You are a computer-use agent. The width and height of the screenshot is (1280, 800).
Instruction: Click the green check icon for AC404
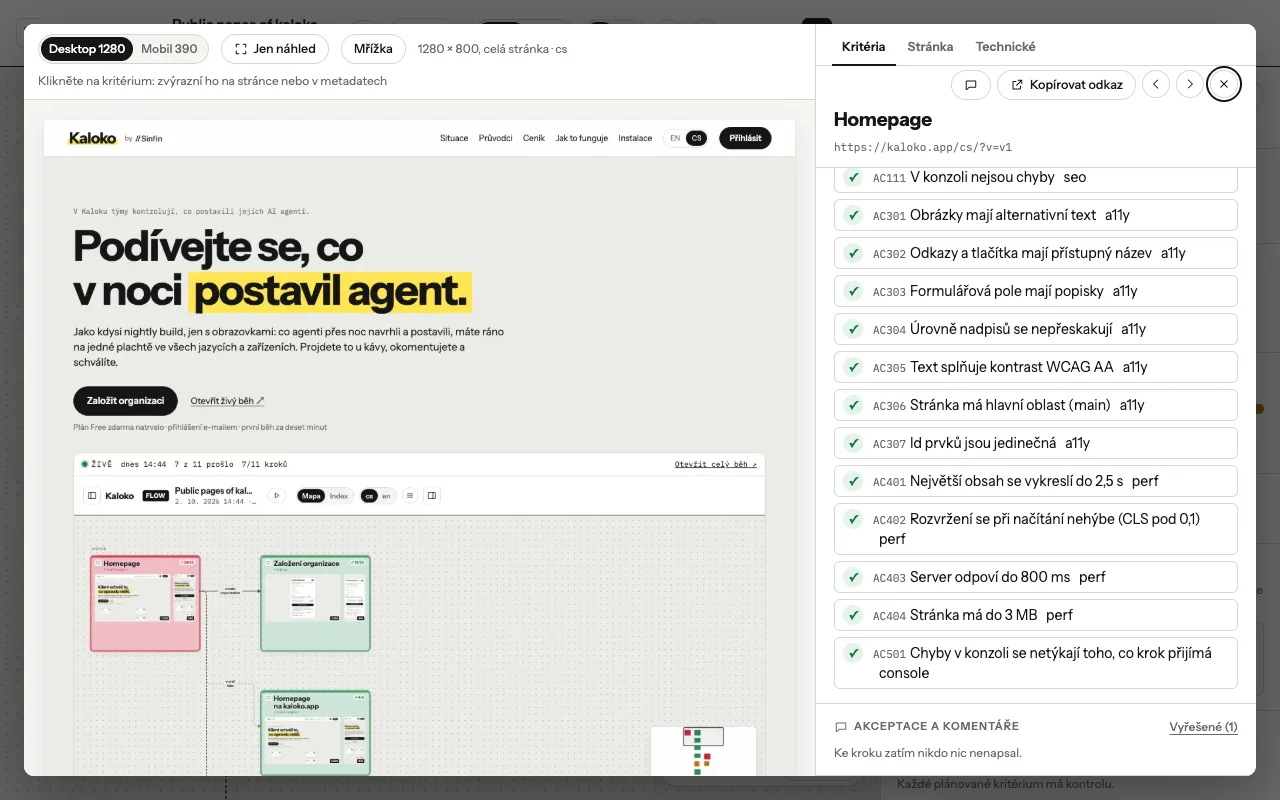(853, 615)
